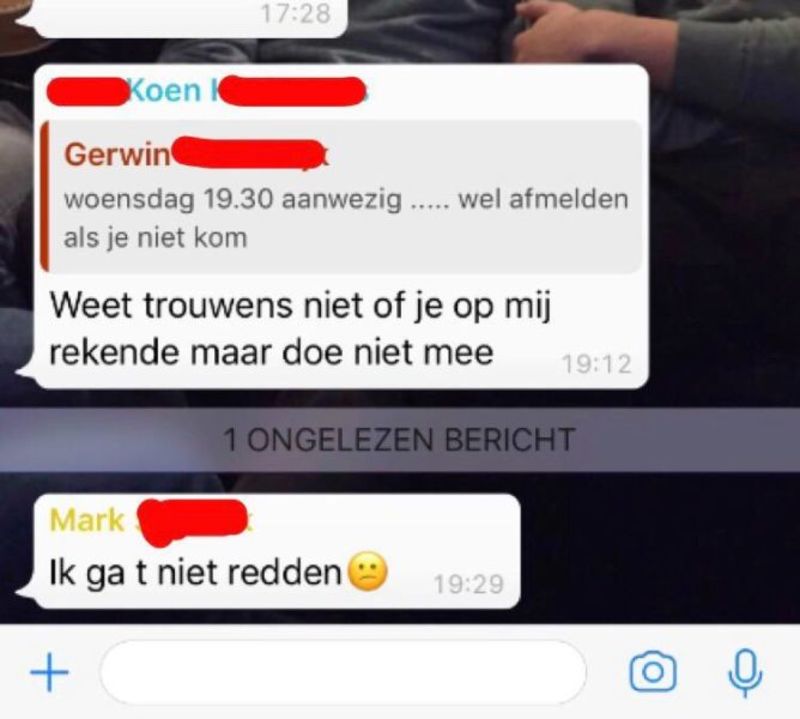Image resolution: width=800 pixels, height=719 pixels.
Task: Click the '1 ONGELEZEN BERICHT' banner
Action: click(x=400, y=440)
